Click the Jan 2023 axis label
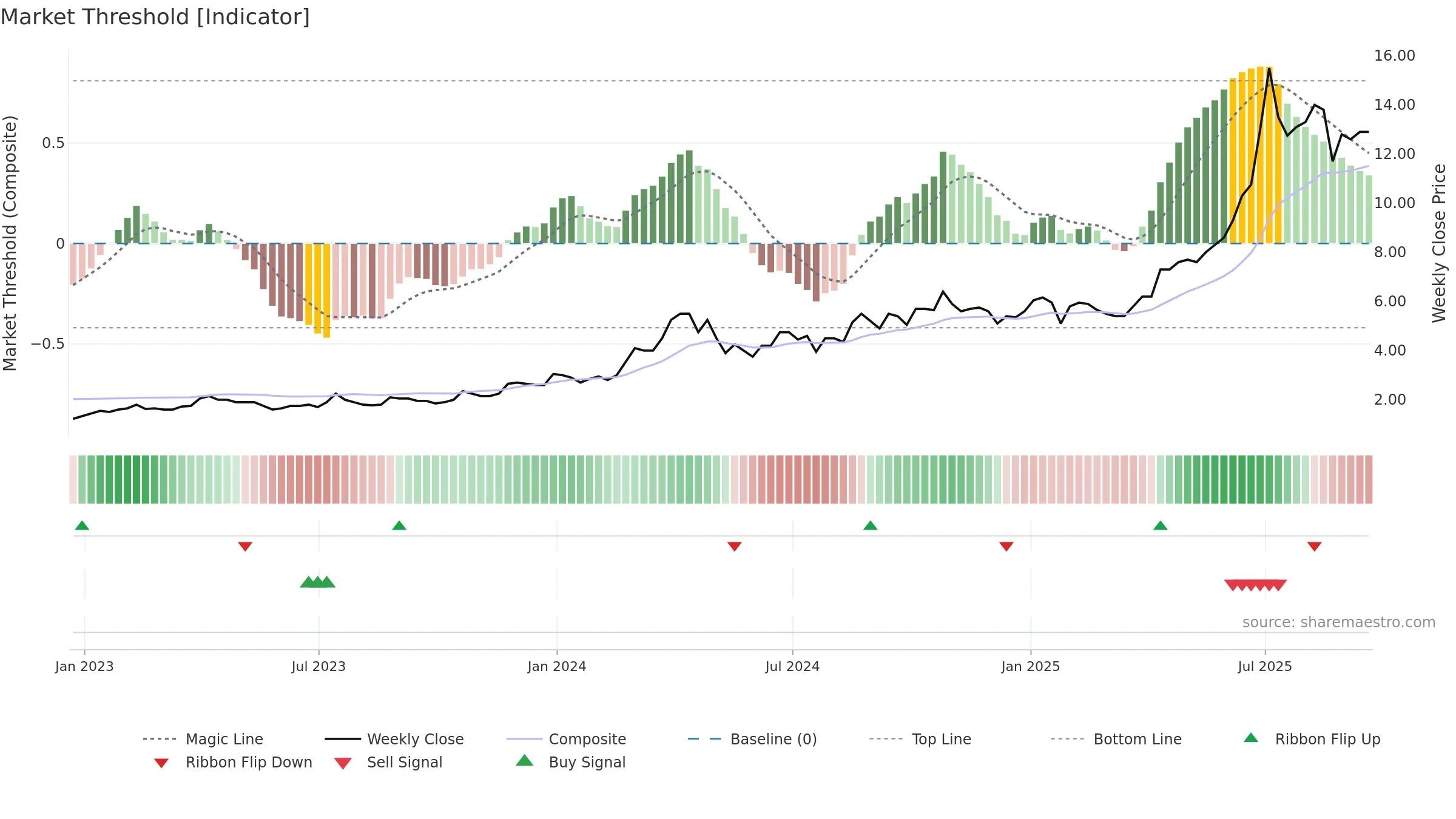This screenshot has width=1456, height=819. pos(84,666)
